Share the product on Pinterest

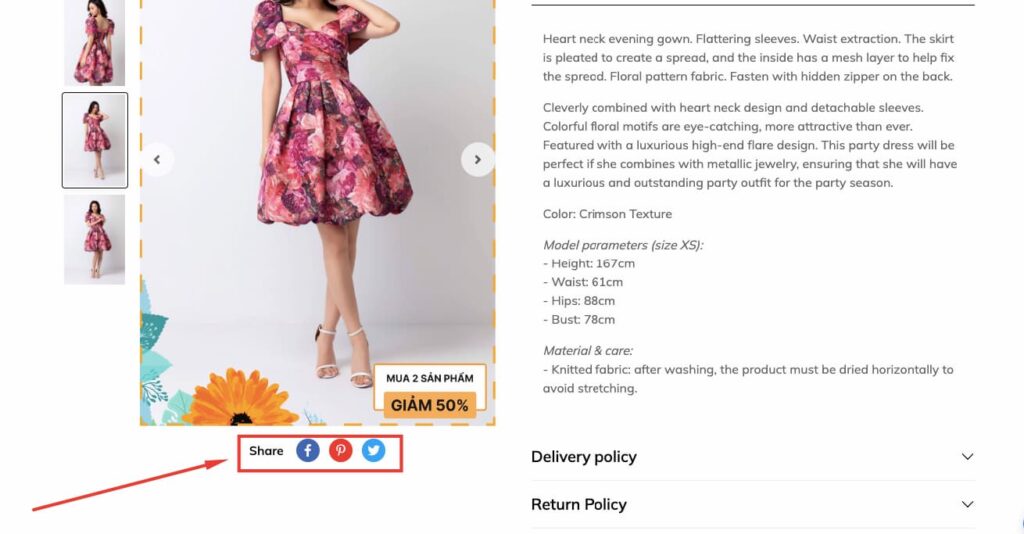340,450
